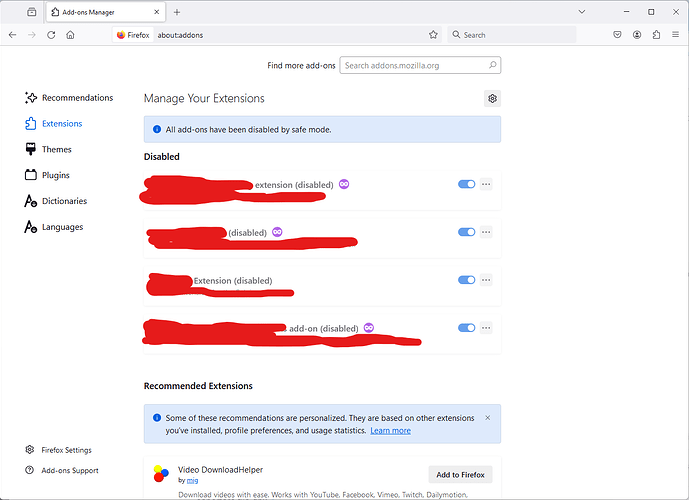Viewport: 689px width, 500px height.
Task: Click private browsing badge on first extension
Action: (344, 184)
